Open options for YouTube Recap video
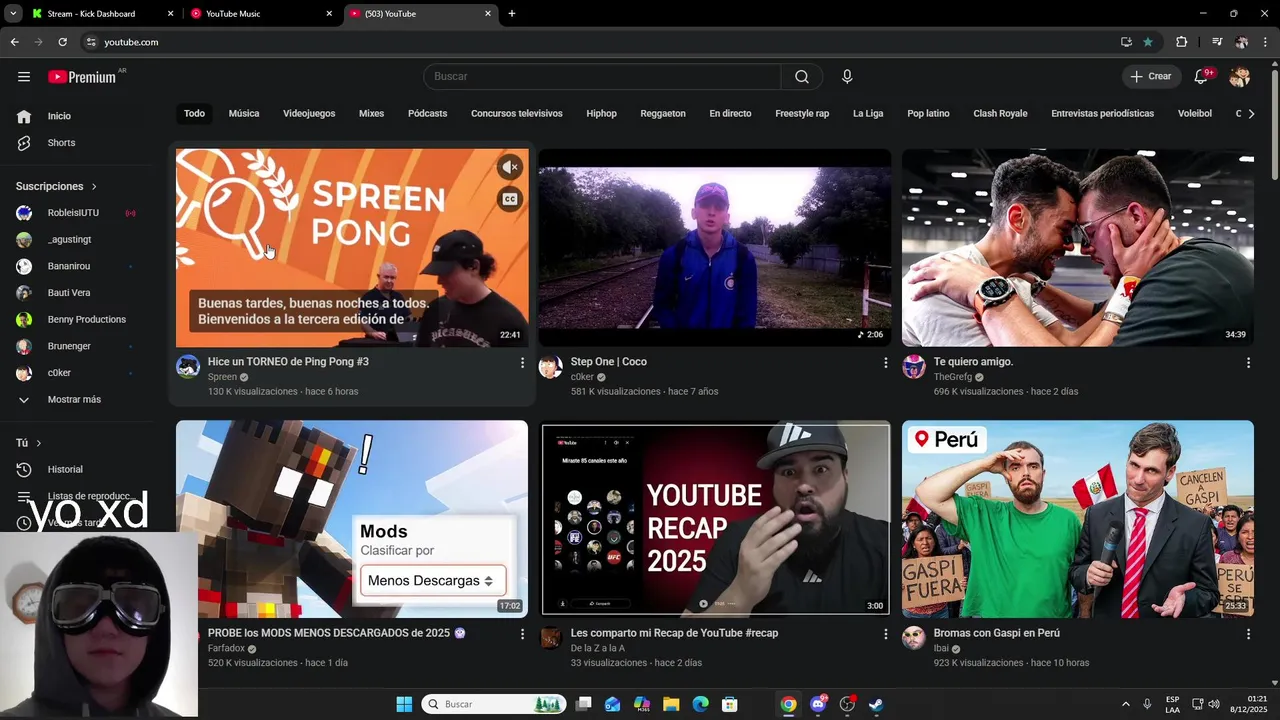Screen dimensions: 1280x720 click(x=885, y=634)
